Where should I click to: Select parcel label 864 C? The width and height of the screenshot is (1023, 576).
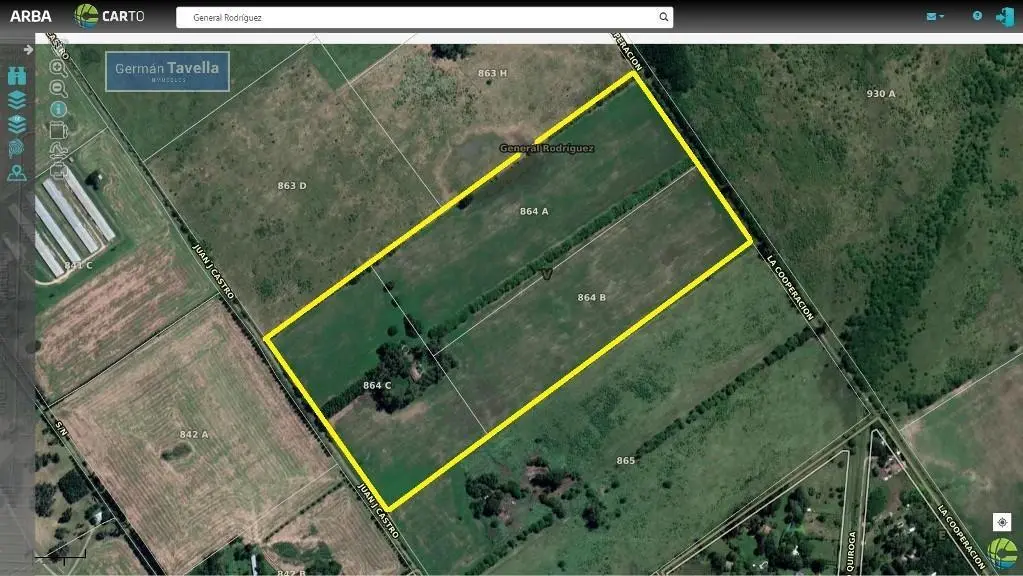[x=377, y=386]
